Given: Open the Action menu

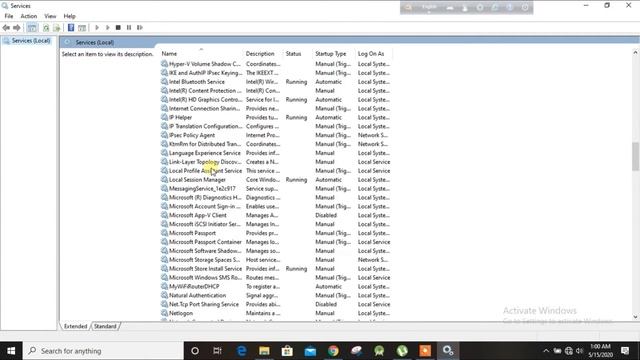Looking at the screenshot, I should point(29,16).
